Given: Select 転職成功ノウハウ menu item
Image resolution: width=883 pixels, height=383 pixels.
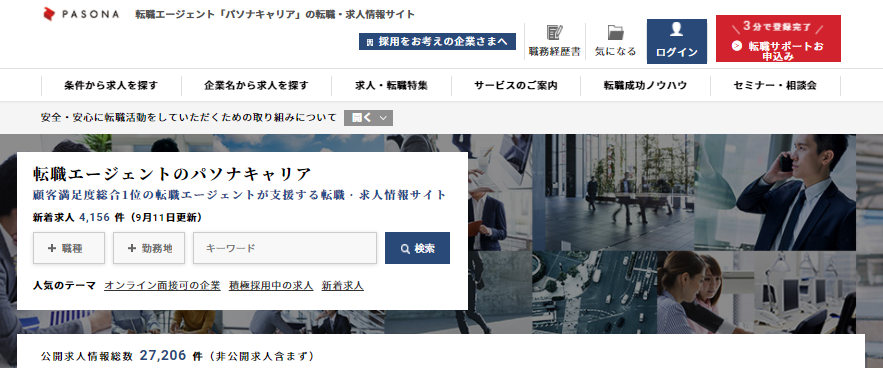Looking at the screenshot, I should (645, 86).
